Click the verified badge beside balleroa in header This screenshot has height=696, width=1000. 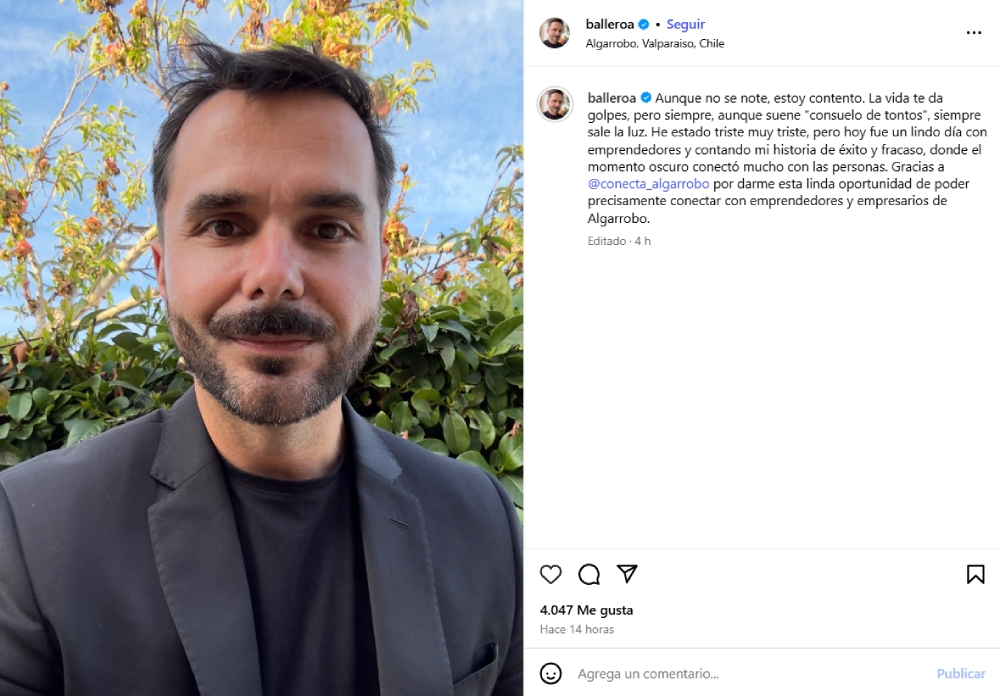coord(643,24)
